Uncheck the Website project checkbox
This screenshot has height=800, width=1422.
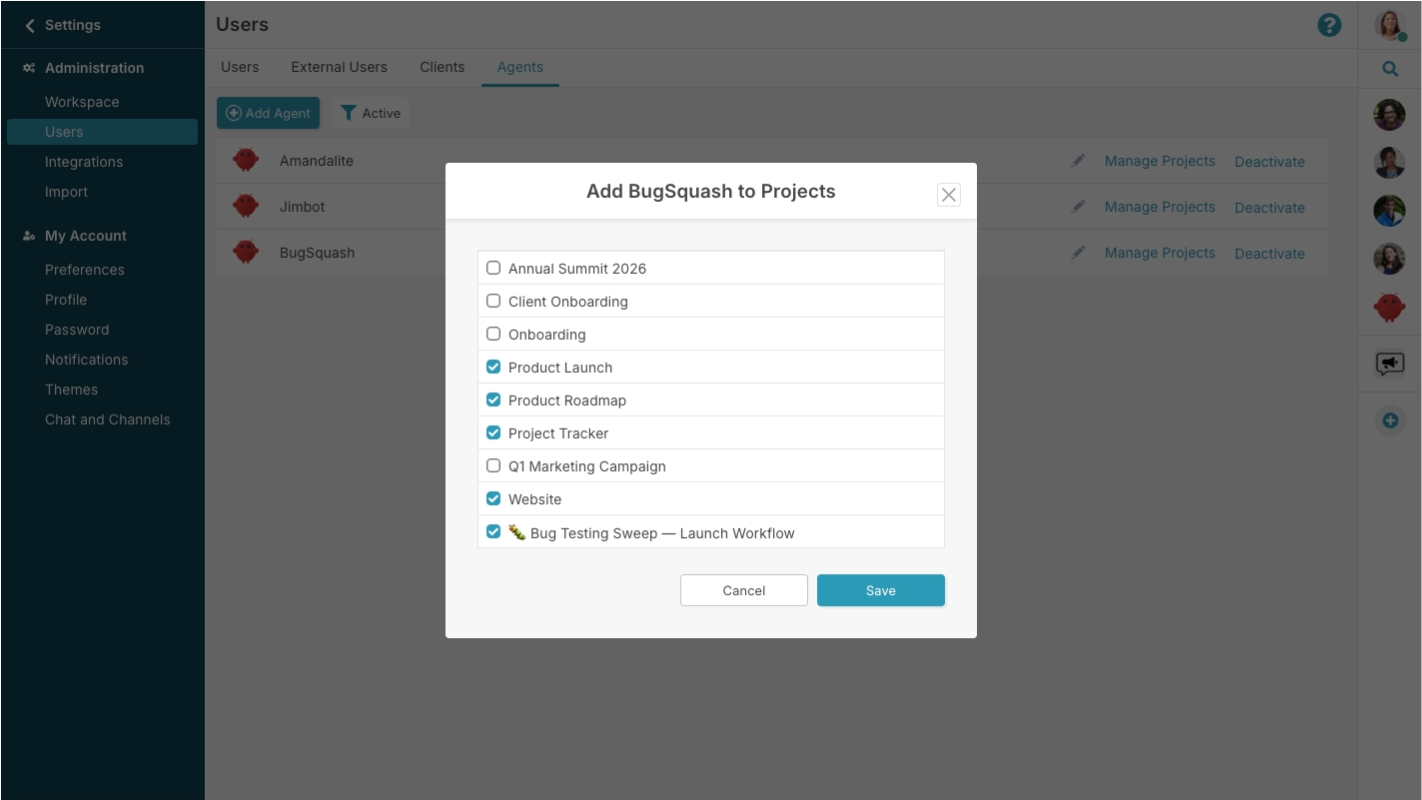click(x=493, y=499)
